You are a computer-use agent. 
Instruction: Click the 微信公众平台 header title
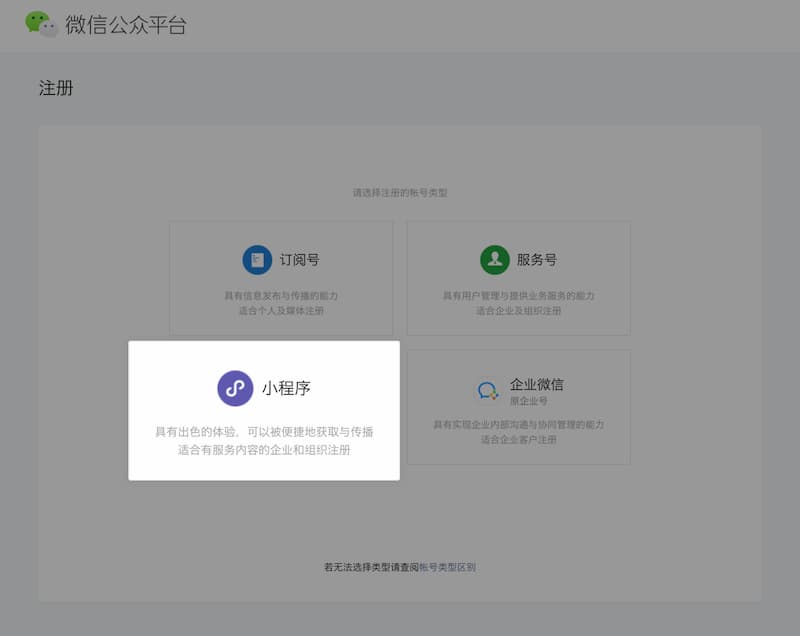(118, 23)
